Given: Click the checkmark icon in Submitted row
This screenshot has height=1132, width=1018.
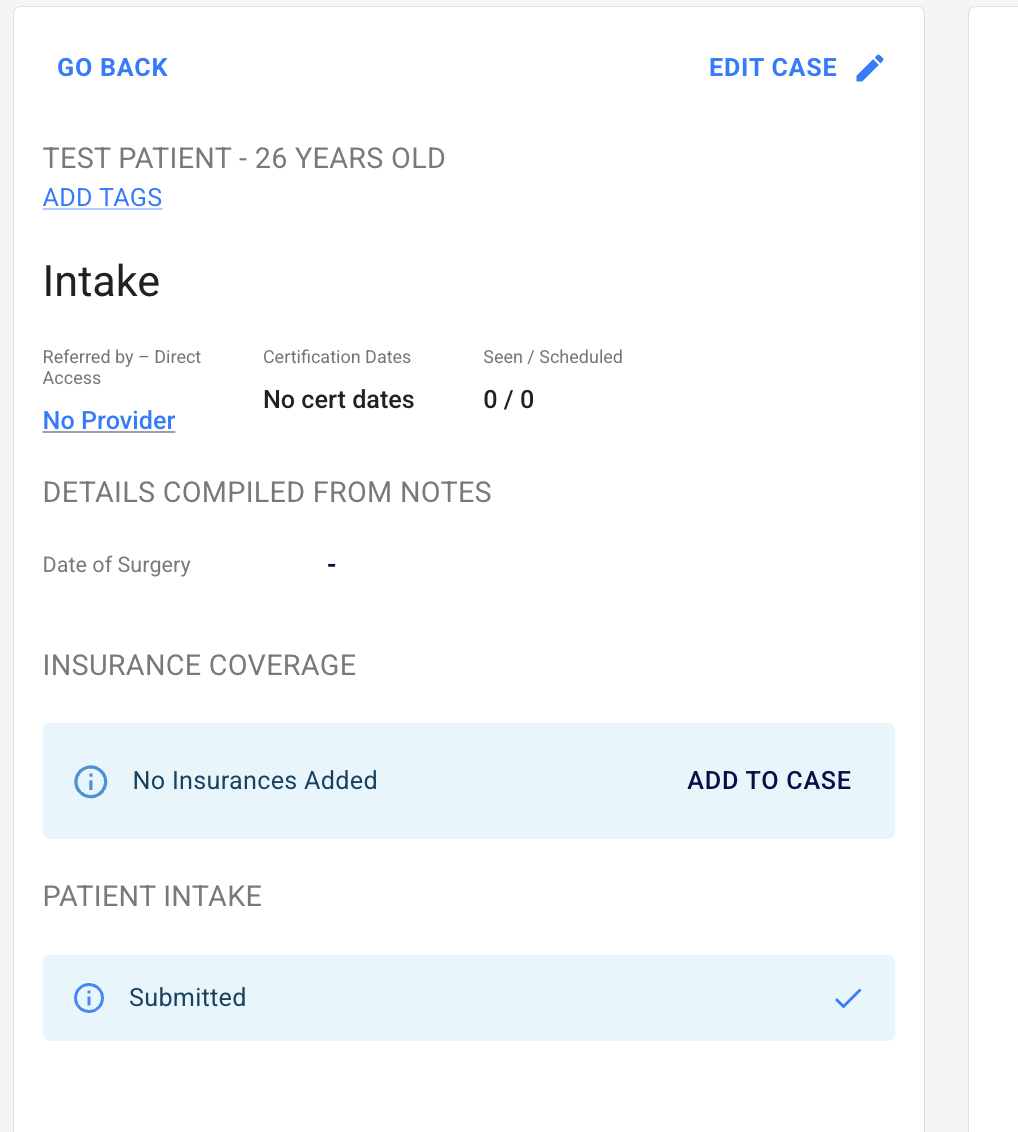Looking at the screenshot, I should (847, 998).
